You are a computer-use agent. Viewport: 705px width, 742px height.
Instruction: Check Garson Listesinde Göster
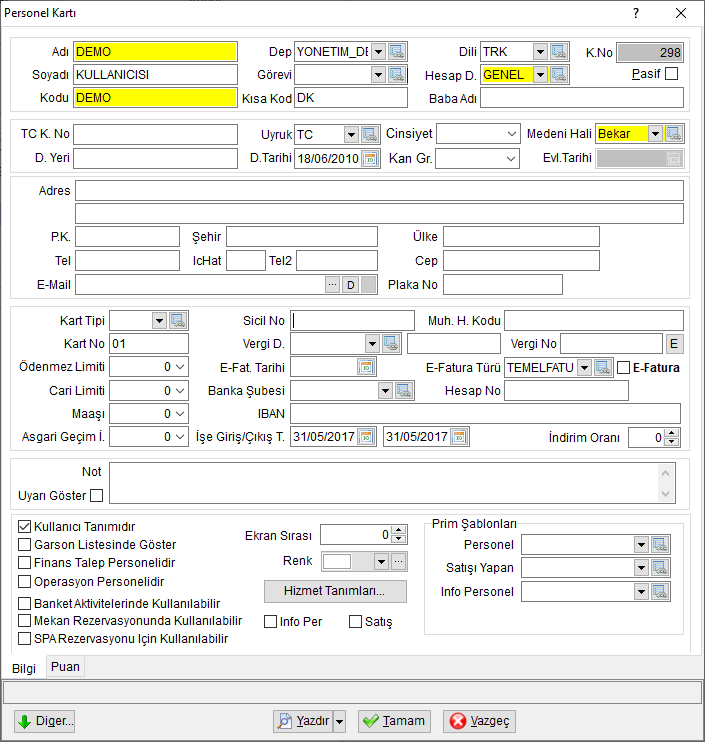click(24, 545)
